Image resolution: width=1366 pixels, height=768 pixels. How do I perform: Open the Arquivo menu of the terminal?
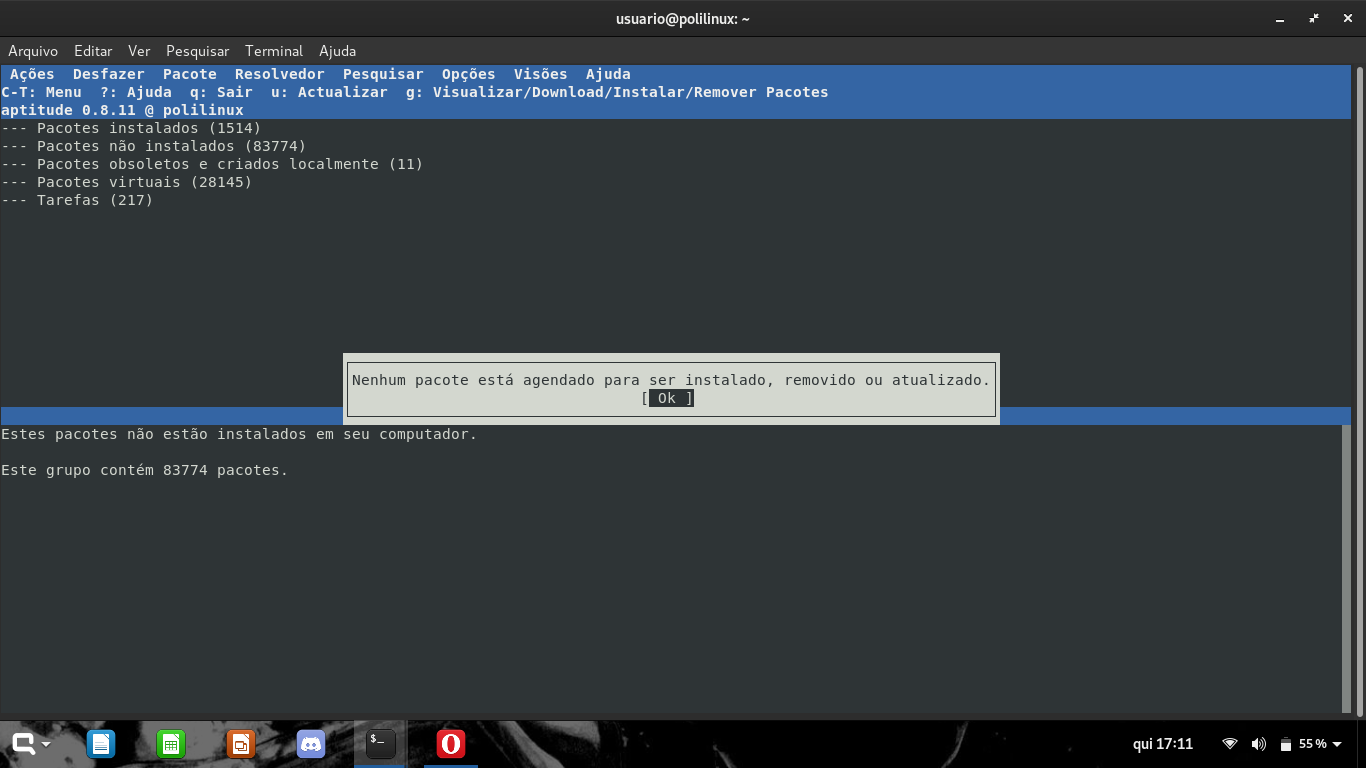33,51
